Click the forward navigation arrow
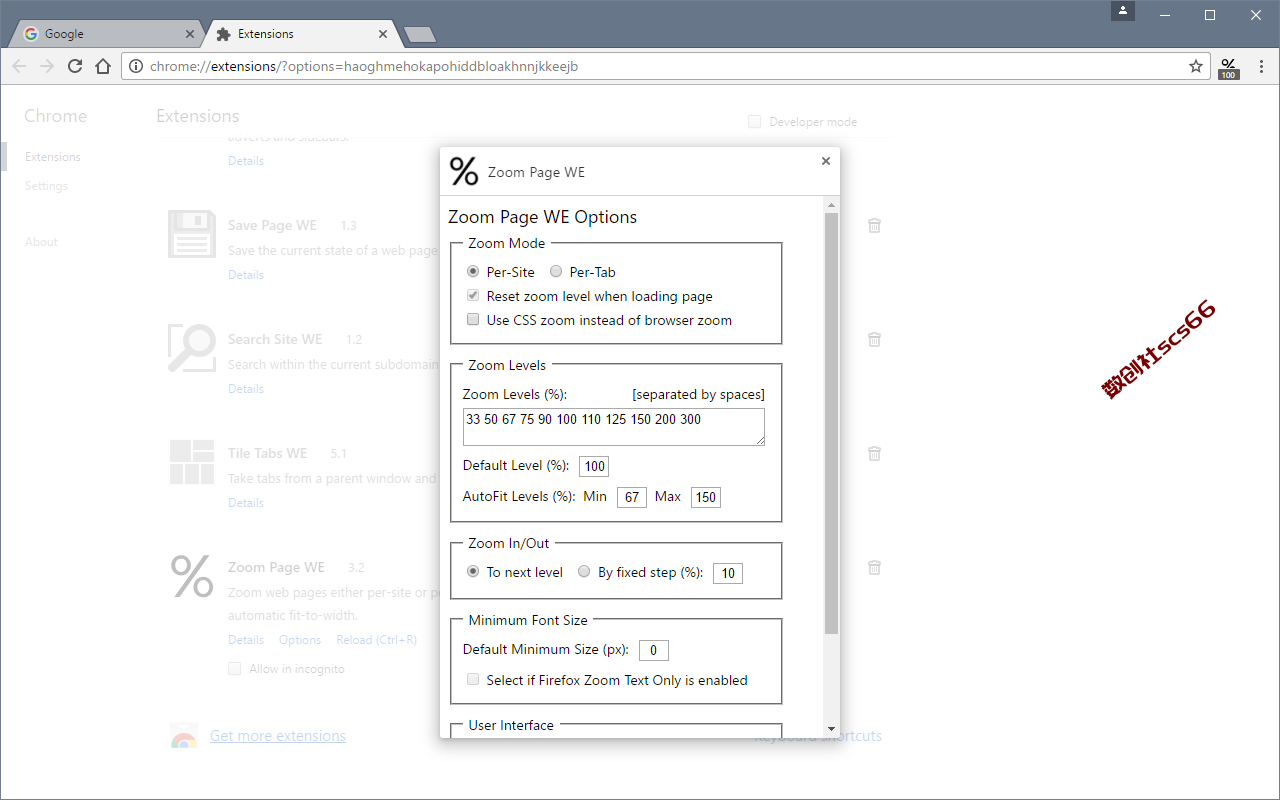This screenshot has height=800, width=1280. [47, 67]
